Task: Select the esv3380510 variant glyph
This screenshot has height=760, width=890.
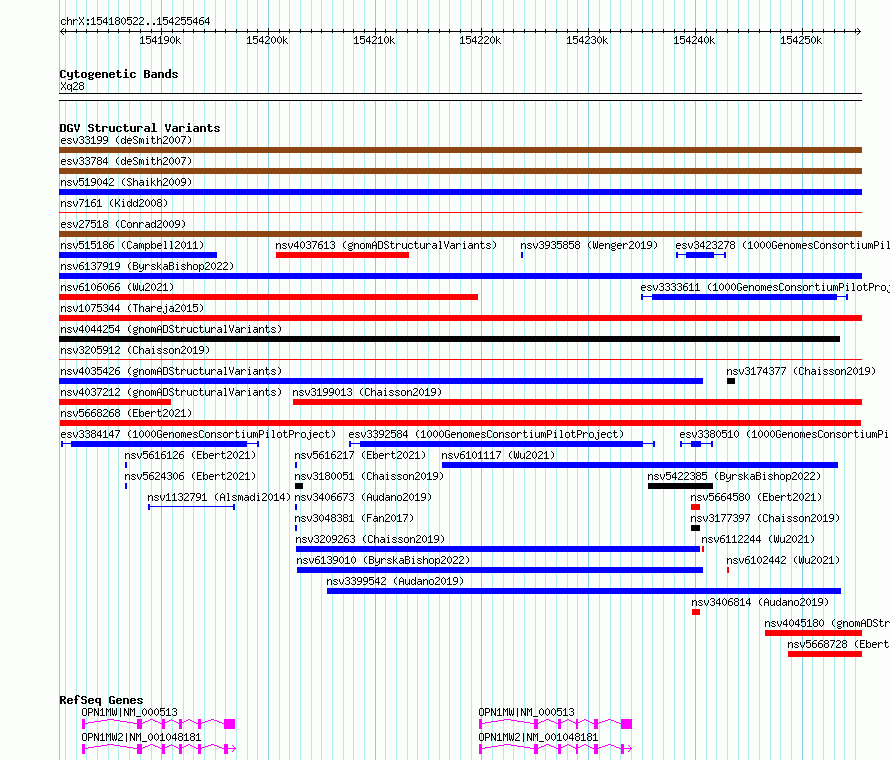Action: click(x=696, y=444)
